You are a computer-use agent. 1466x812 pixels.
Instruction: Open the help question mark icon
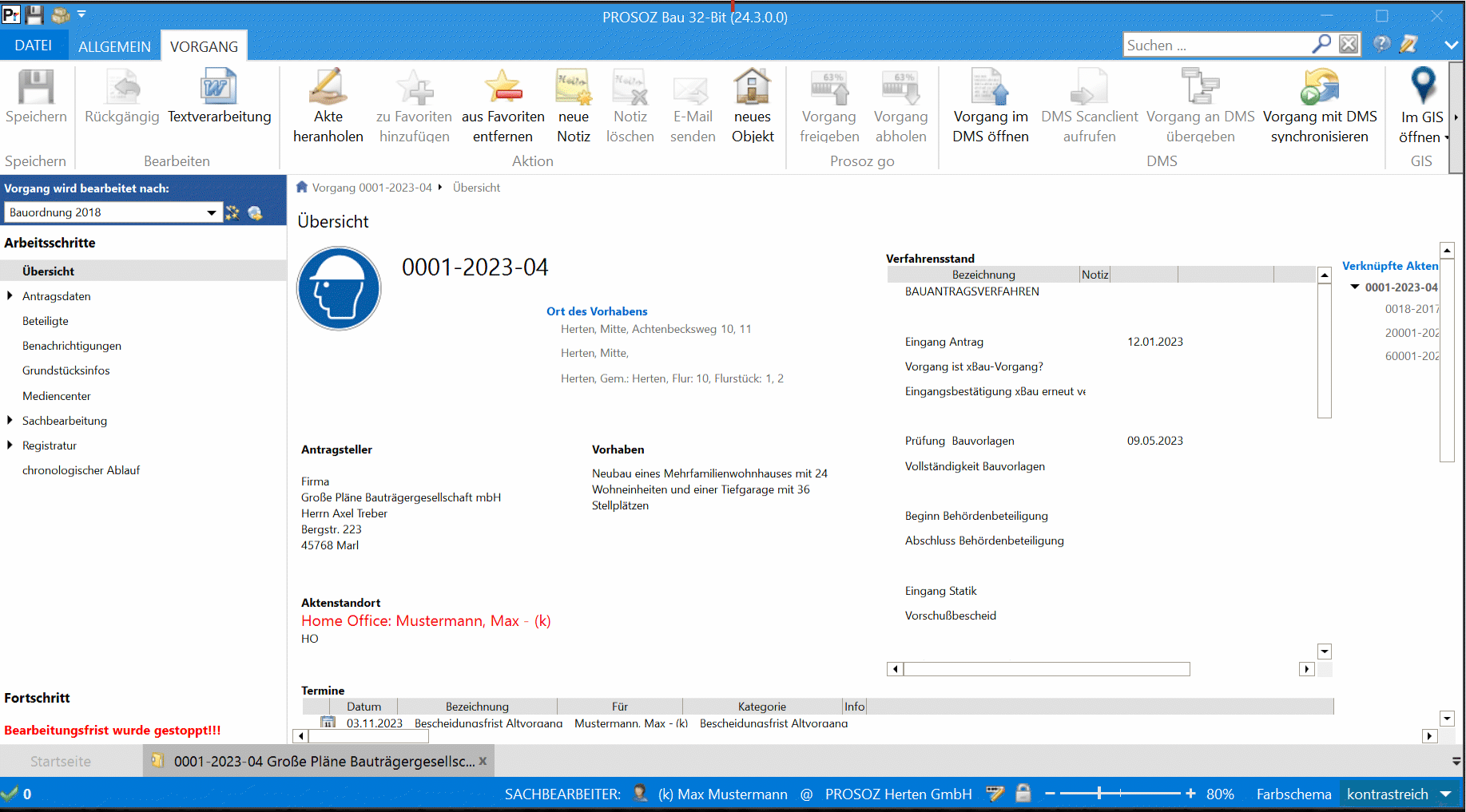[x=1382, y=44]
